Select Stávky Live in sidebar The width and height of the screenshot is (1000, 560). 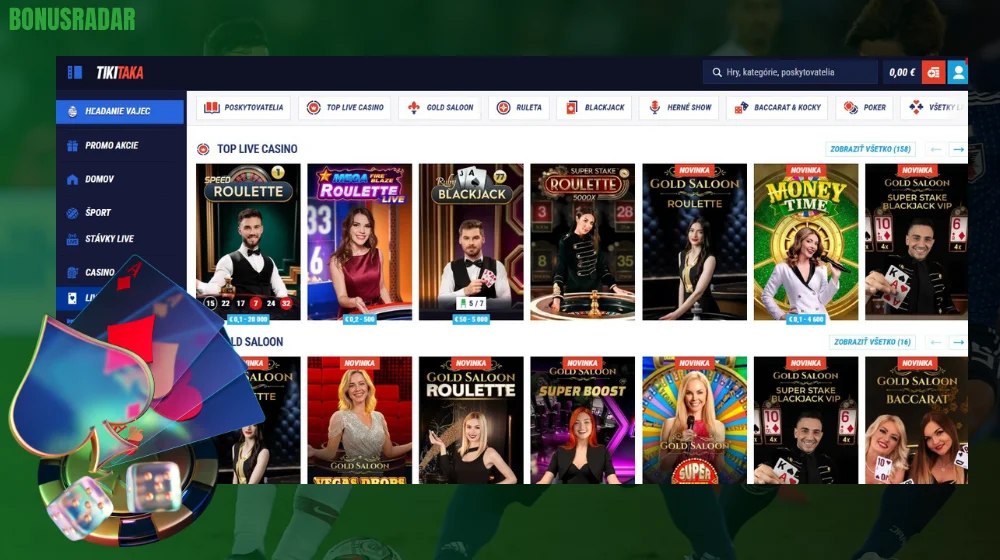[x=109, y=239]
